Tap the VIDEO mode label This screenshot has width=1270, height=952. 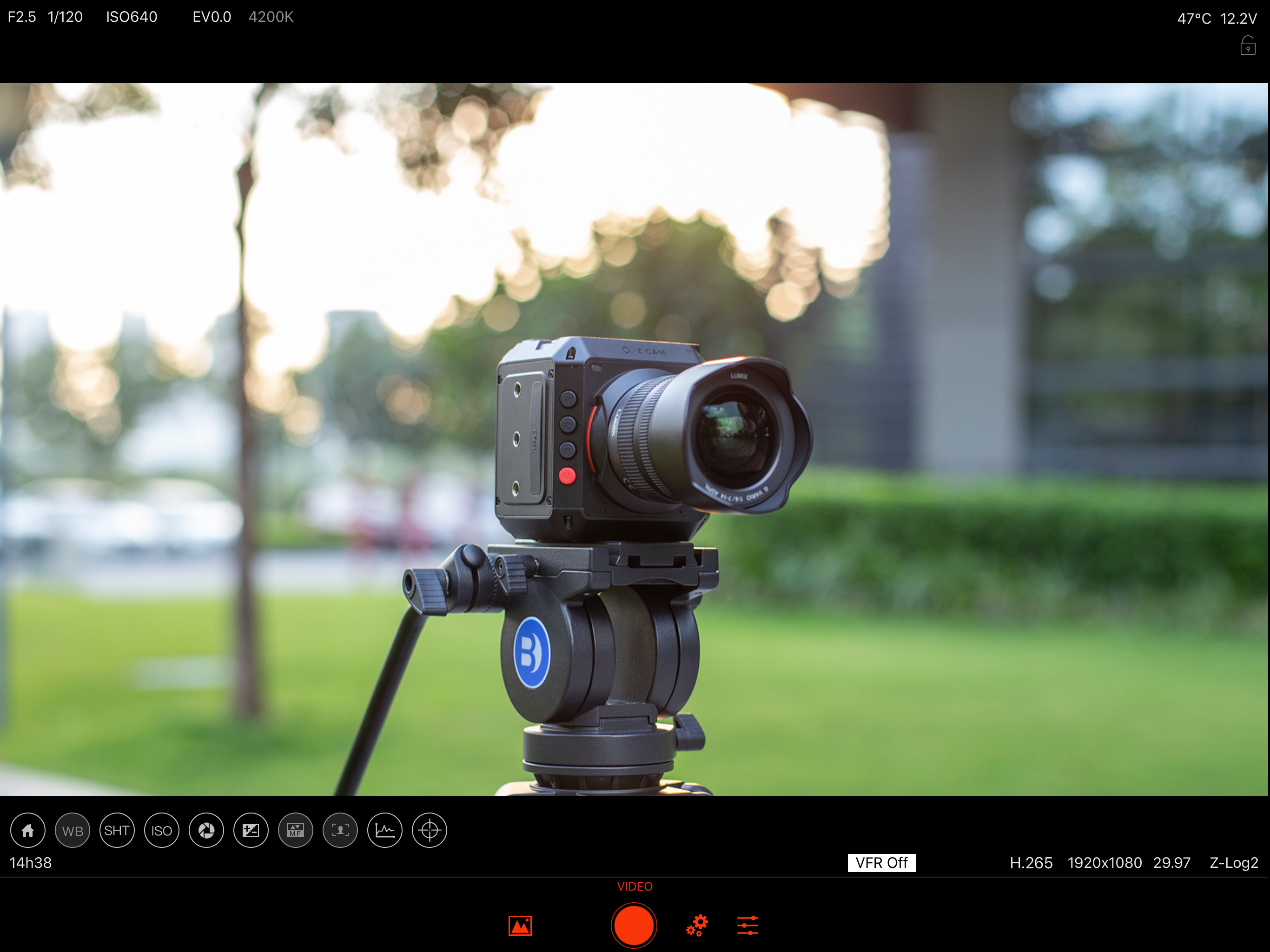635,886
